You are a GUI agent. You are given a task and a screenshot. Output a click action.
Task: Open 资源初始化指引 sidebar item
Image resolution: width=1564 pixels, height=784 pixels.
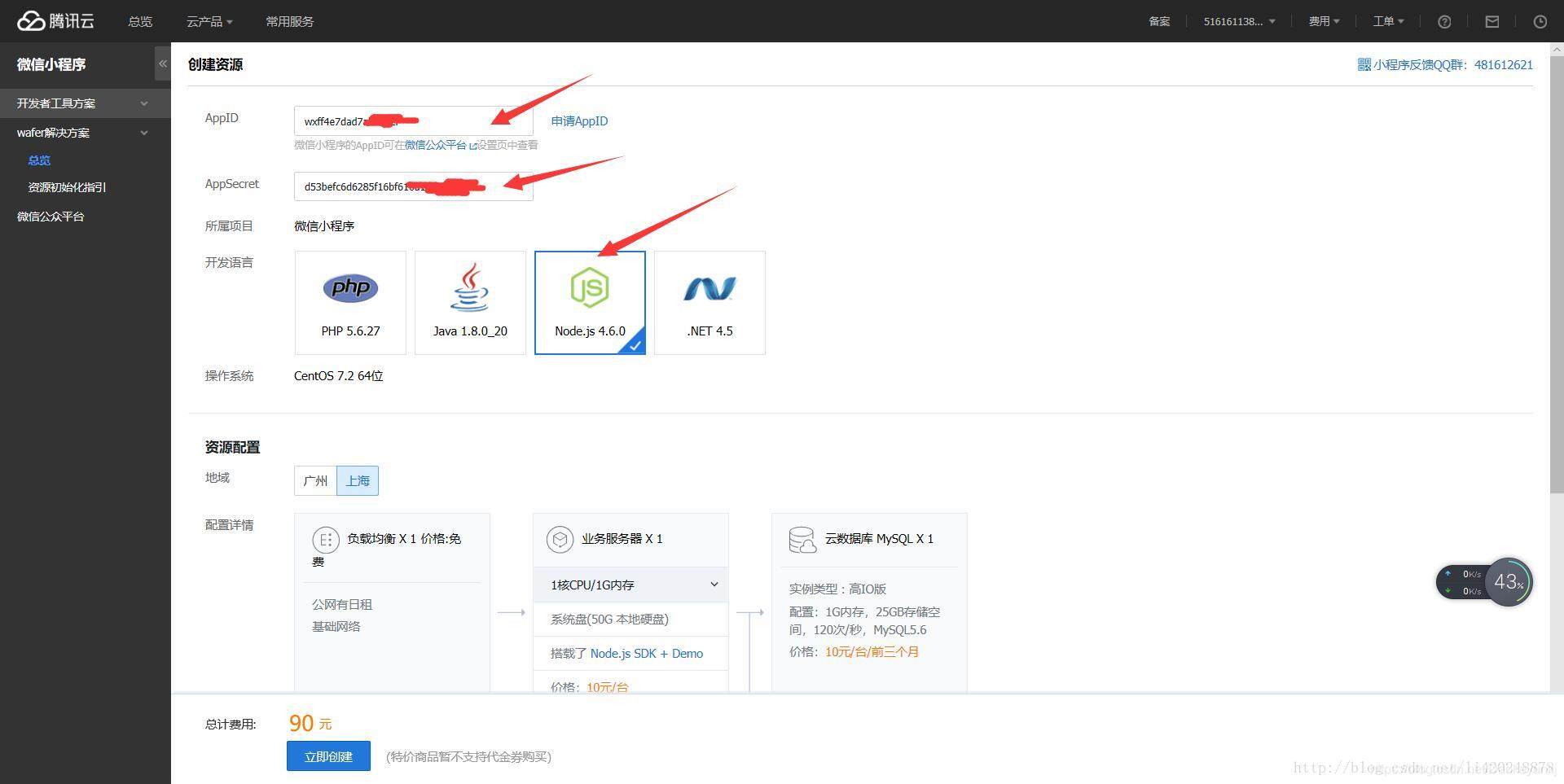pyautogui.click(x=67, y=187)
